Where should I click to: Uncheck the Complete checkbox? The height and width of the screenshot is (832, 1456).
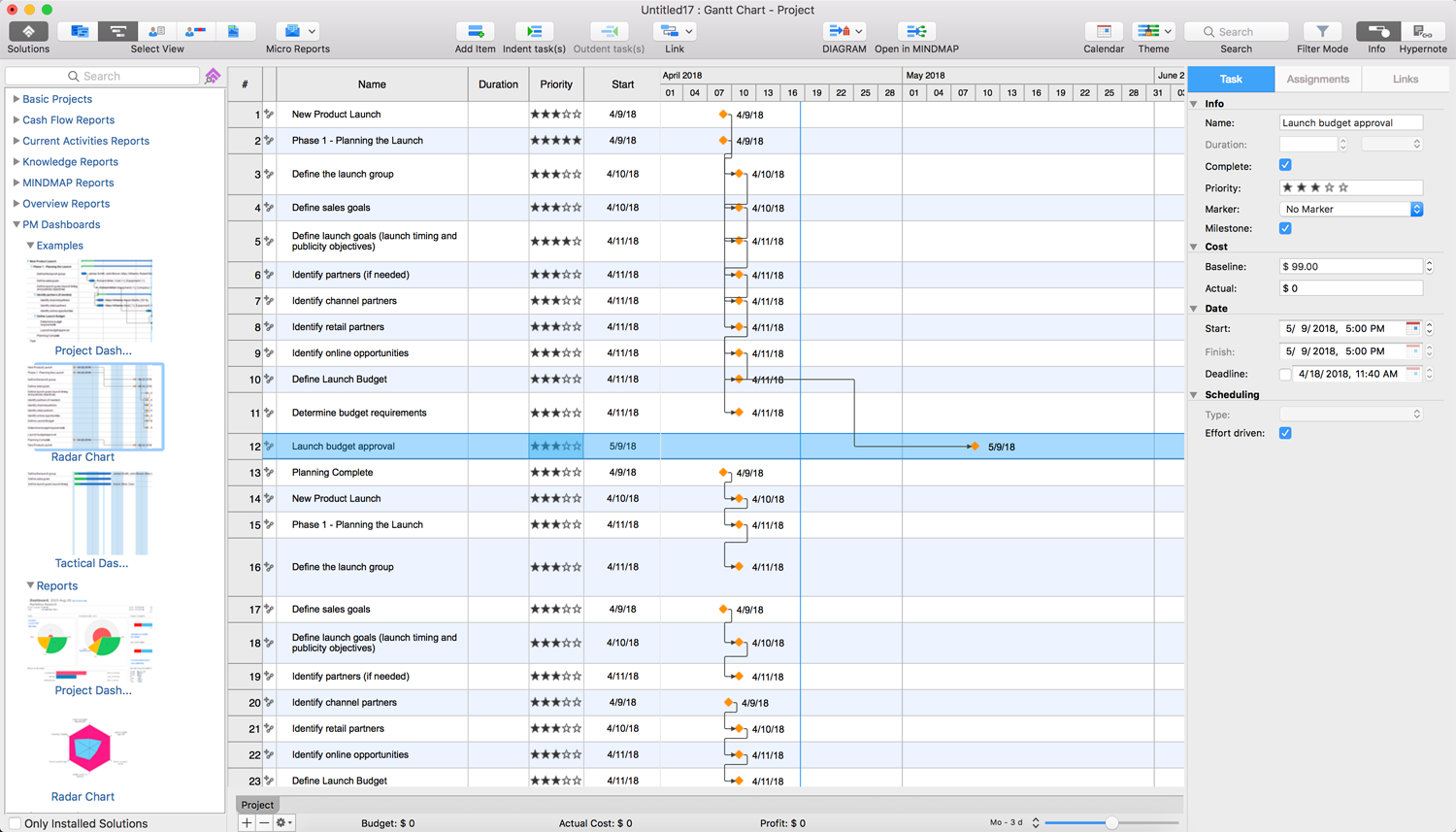click(1285, 165)
